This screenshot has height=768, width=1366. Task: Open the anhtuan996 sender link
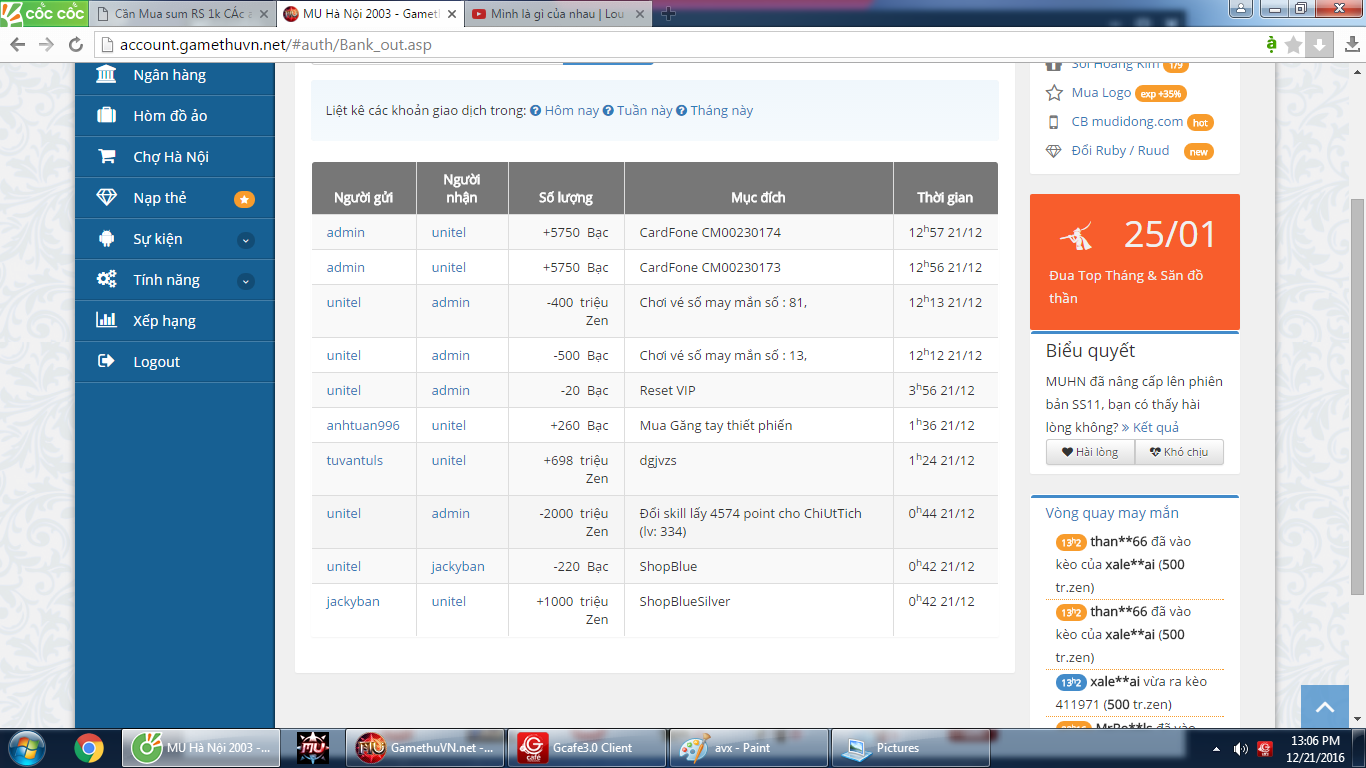(x=362, y=426)
